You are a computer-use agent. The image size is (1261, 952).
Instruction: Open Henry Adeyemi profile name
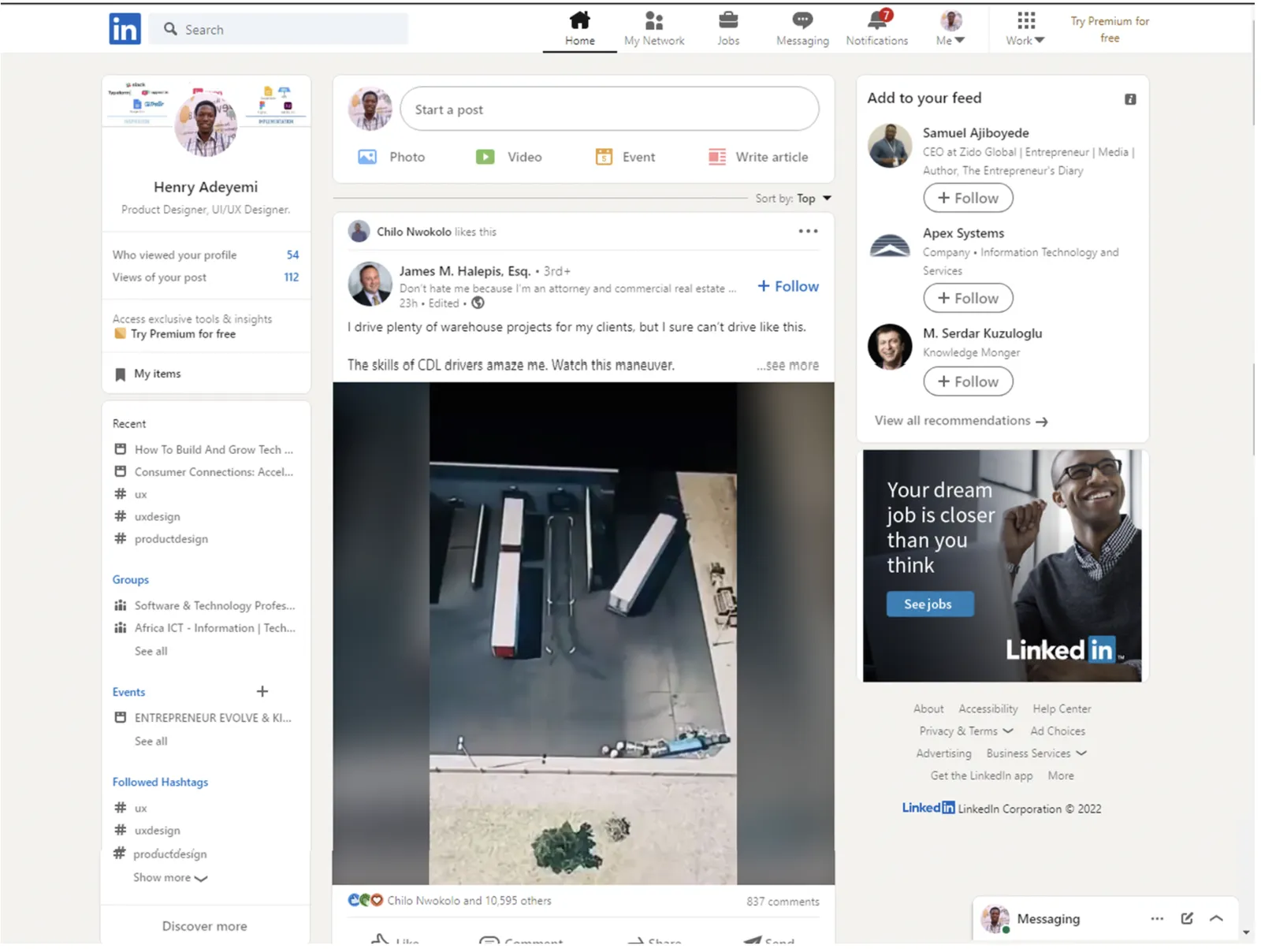point(206,187)
